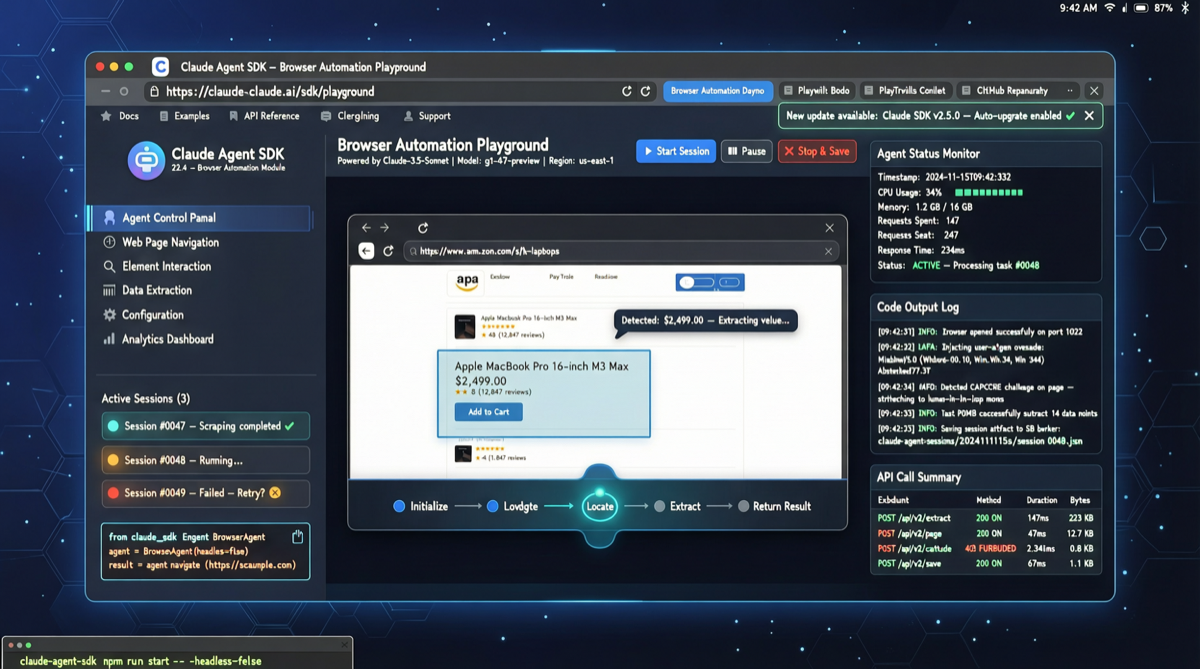Select the Extract step dot

click(660, 506)
